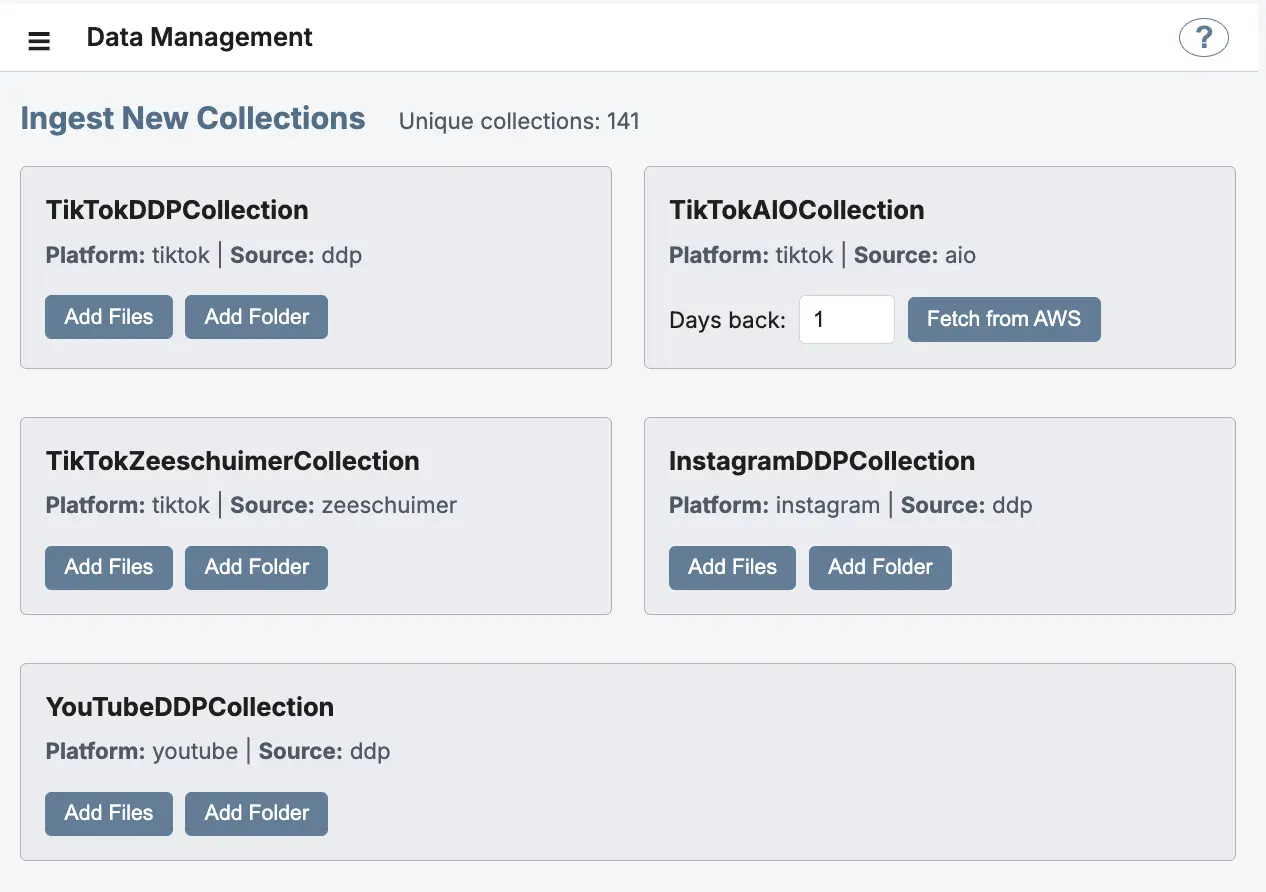
Task: Select the TikTokDDPCollection card title
Action: pos(177,210)
